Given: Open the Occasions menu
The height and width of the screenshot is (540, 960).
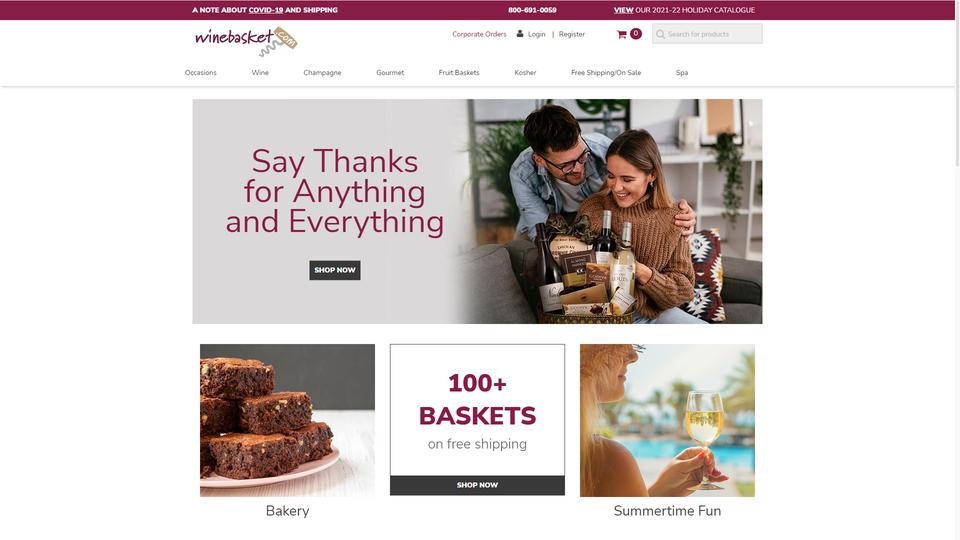Looking at the screenshot, I should [201, 72].
